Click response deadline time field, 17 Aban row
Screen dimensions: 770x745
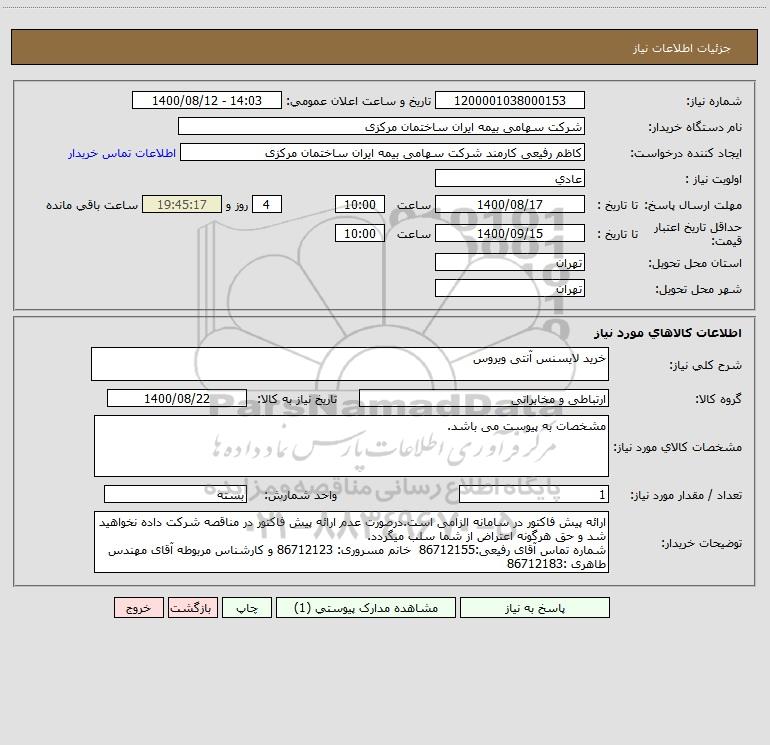tap(359, 205)
